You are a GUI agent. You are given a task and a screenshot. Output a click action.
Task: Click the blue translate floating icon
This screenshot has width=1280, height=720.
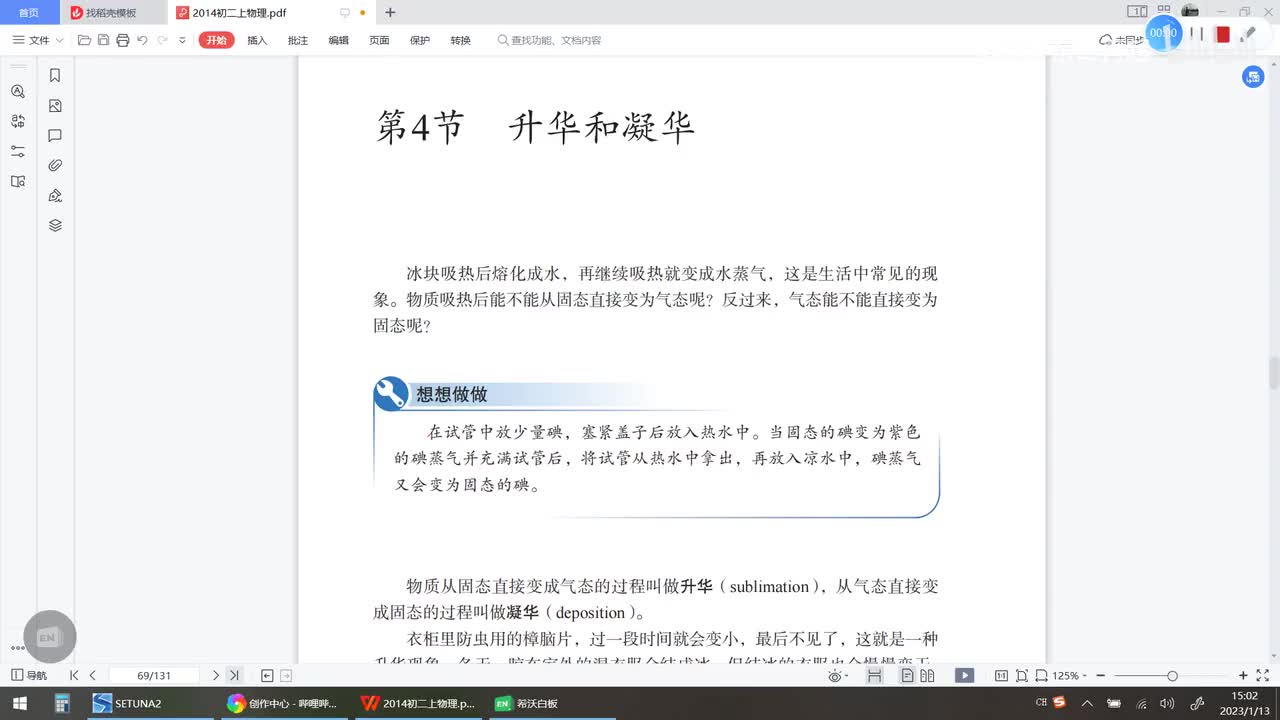tap(1252, 77)
